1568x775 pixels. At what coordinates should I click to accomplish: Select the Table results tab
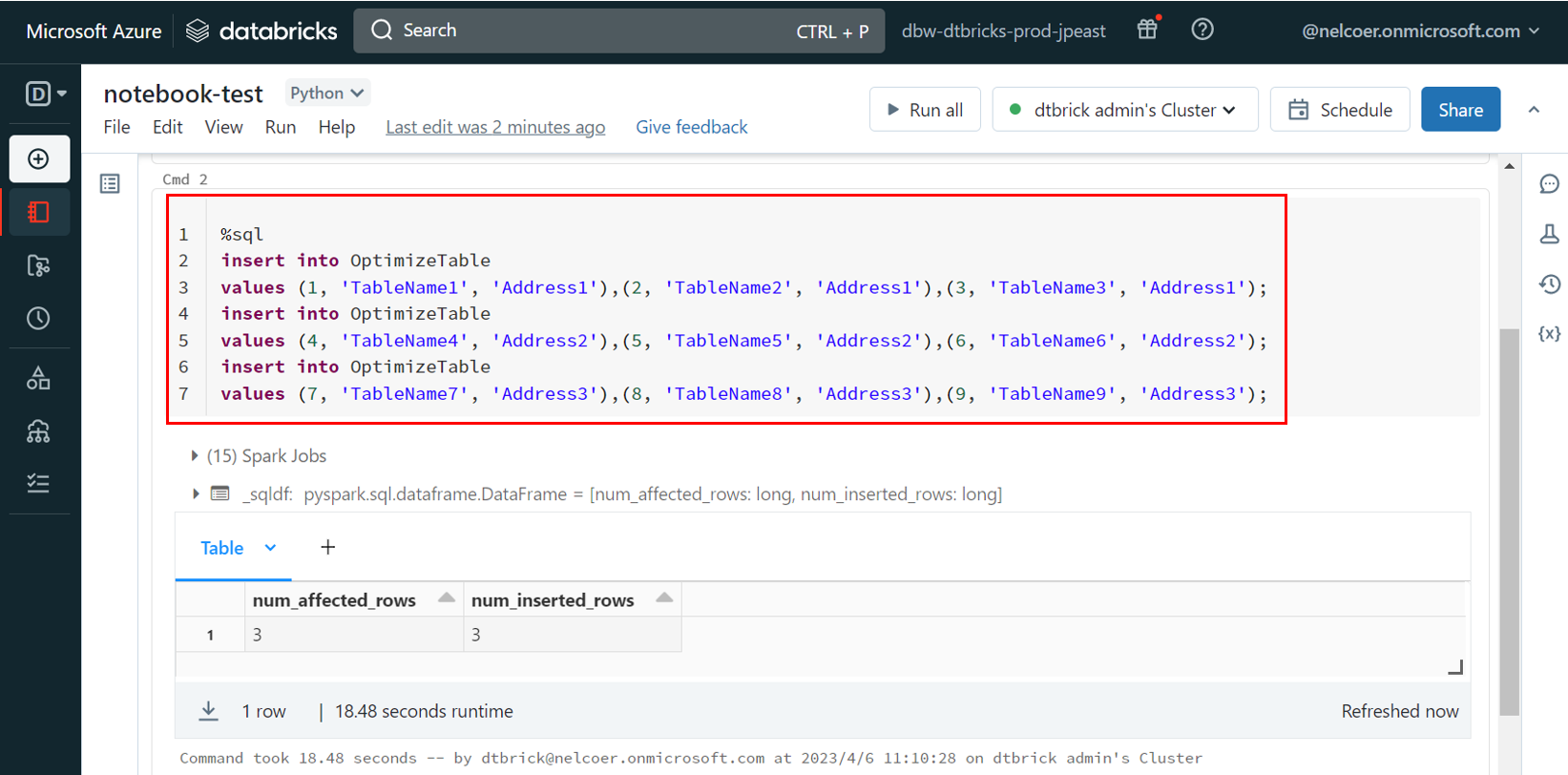222,548
